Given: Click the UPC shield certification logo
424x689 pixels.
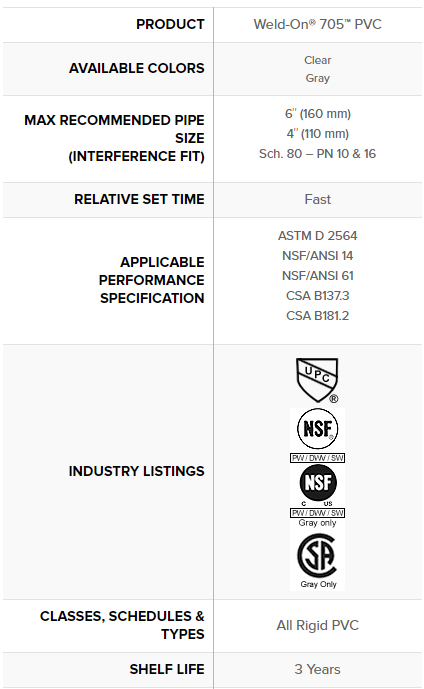Looking at the screenshot, I should (x=317, y=380).
